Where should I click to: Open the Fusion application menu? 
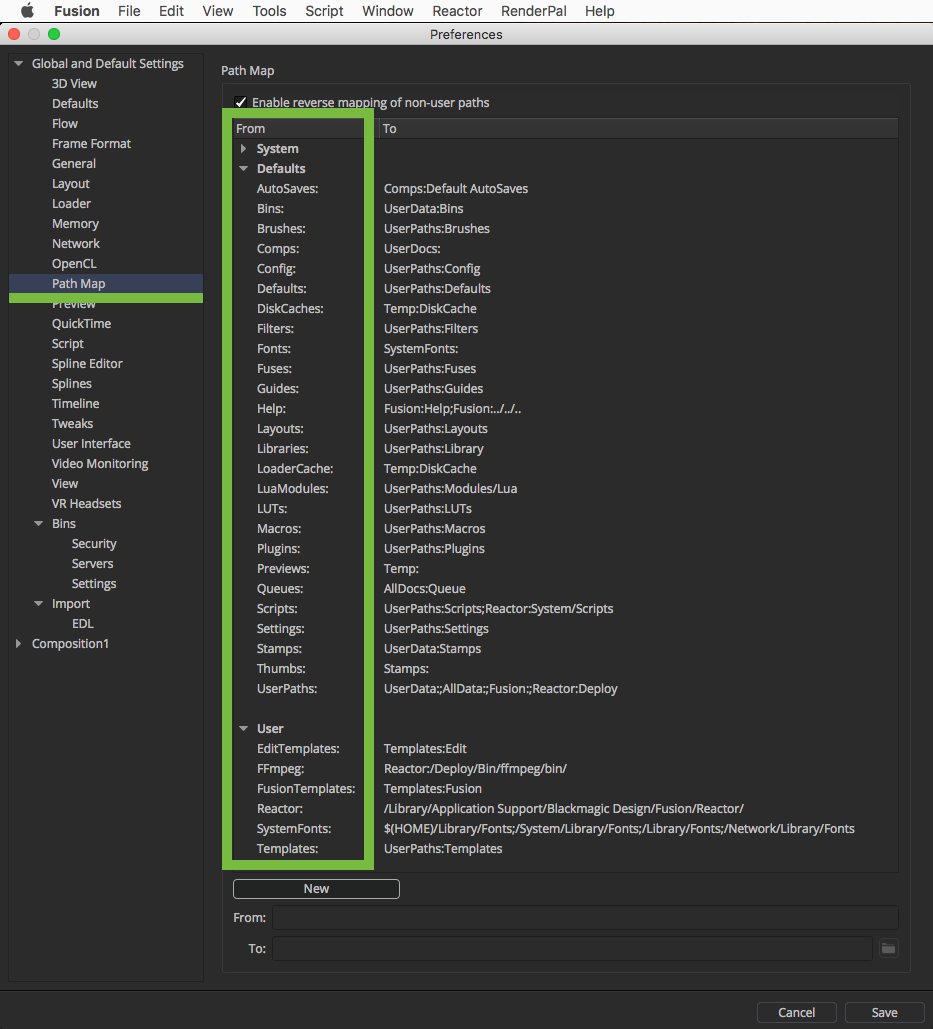[x=77, y=11]
